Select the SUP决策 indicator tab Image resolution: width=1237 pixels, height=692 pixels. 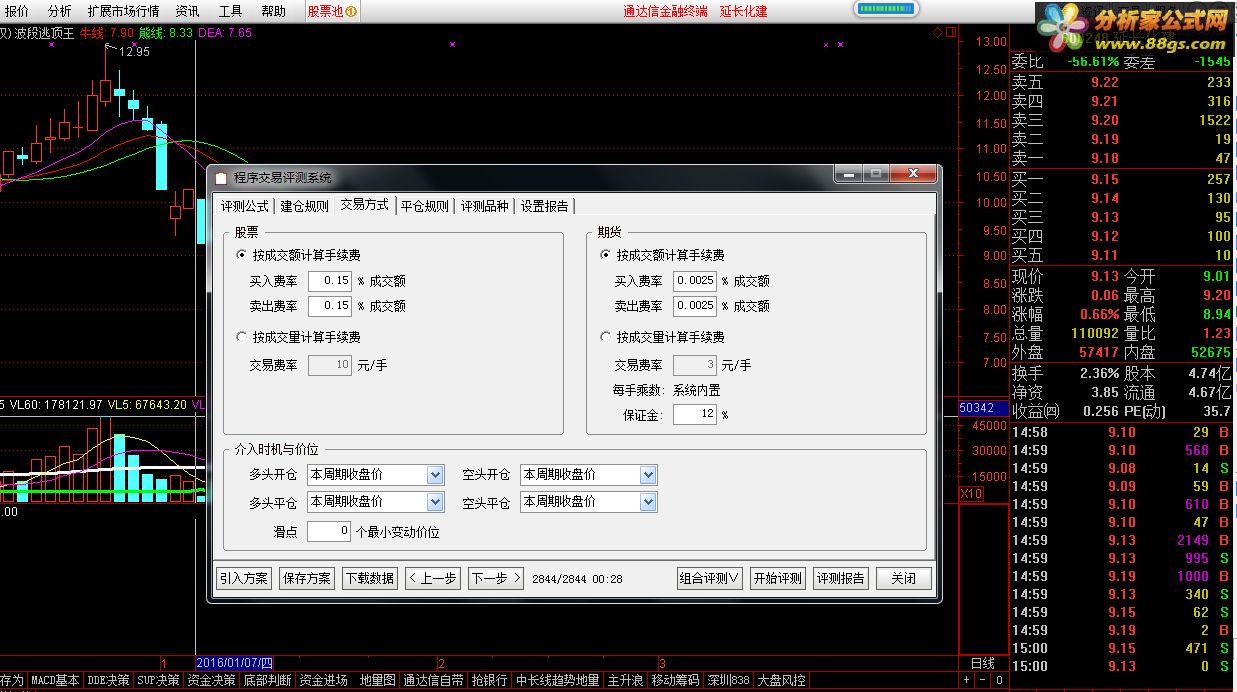tap(159, 680)
